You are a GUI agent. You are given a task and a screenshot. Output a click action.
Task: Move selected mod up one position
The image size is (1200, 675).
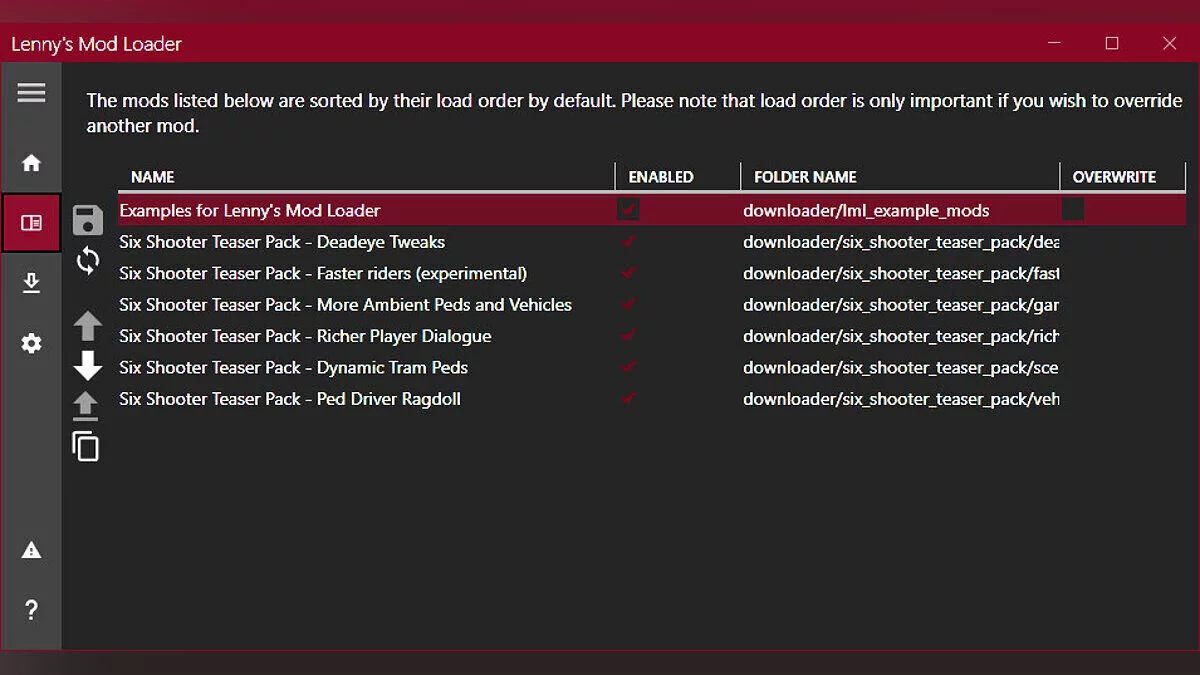(x=88, y=325)
